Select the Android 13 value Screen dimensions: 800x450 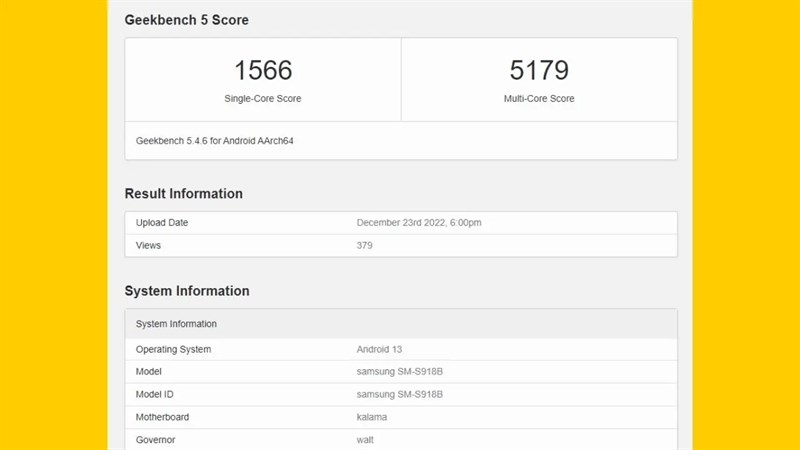pos(379,349)
